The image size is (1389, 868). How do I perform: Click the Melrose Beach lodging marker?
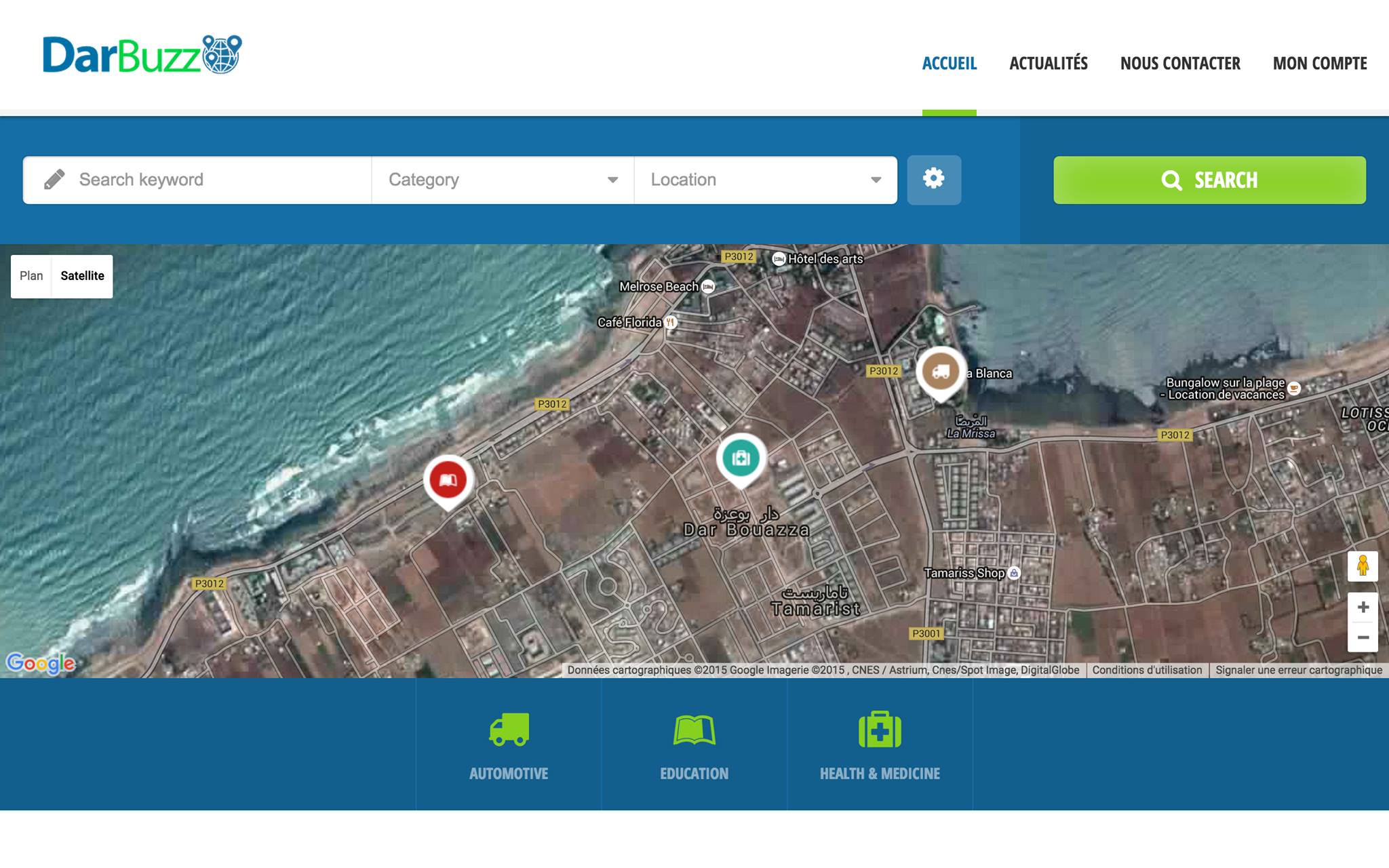[708, 286]
